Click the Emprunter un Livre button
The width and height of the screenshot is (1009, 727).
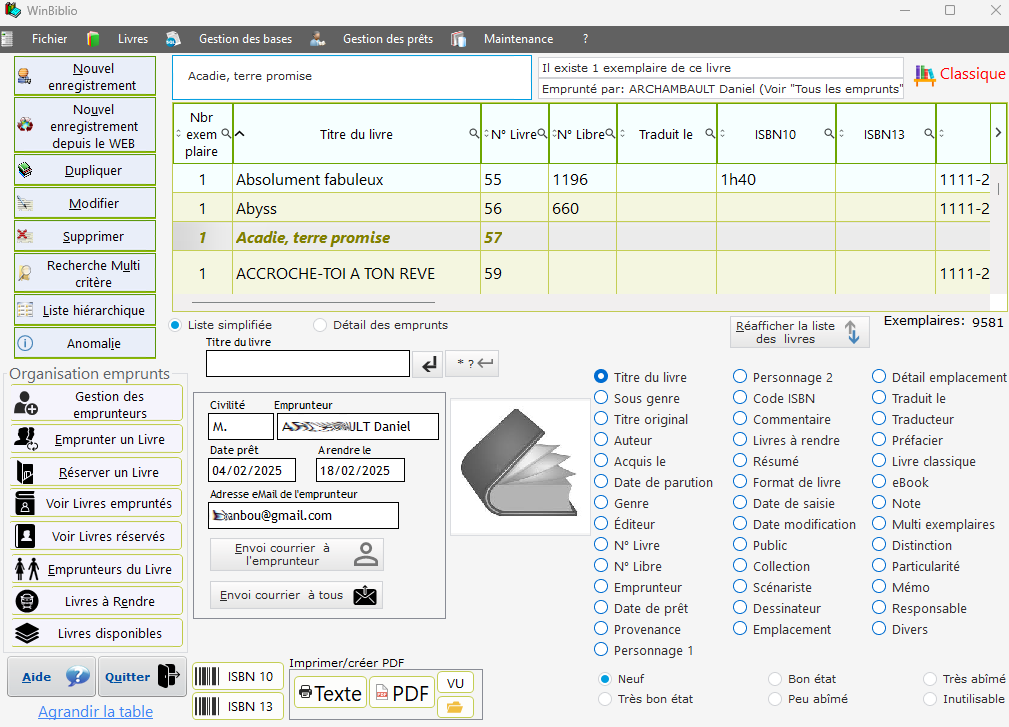(x=97, y=439)
